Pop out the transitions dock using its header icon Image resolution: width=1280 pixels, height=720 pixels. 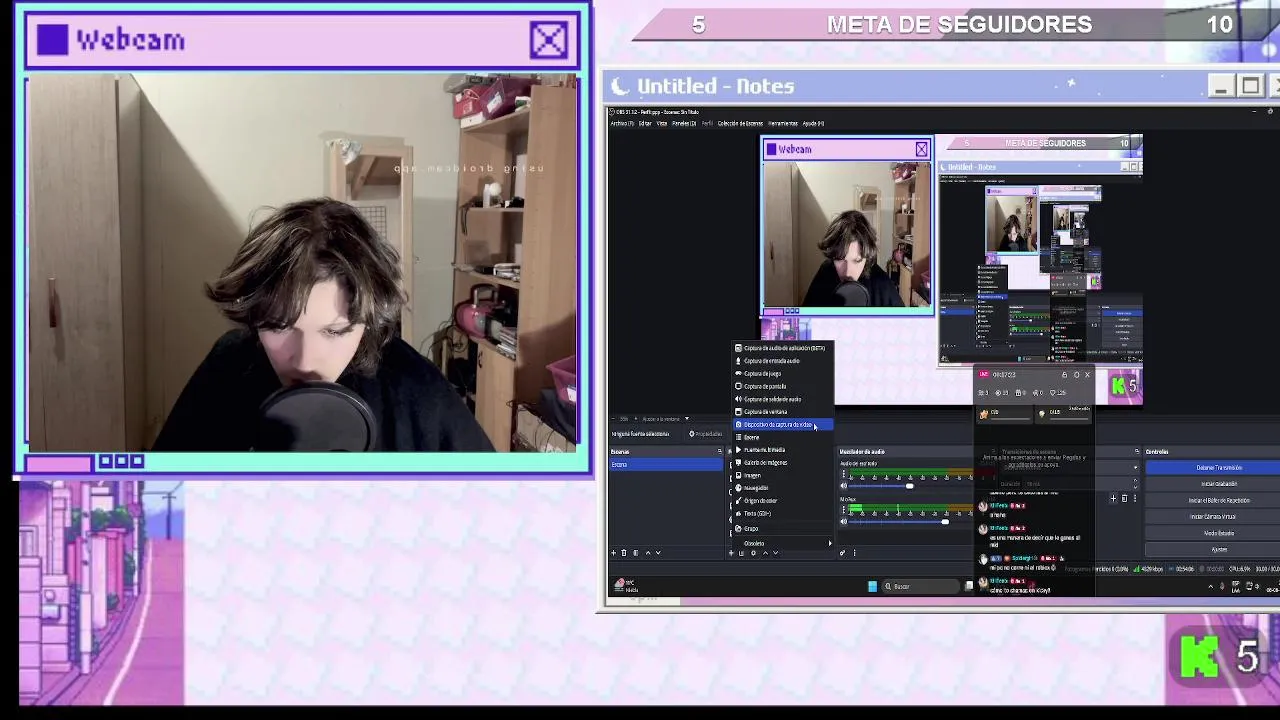[x=1137, y=451]
